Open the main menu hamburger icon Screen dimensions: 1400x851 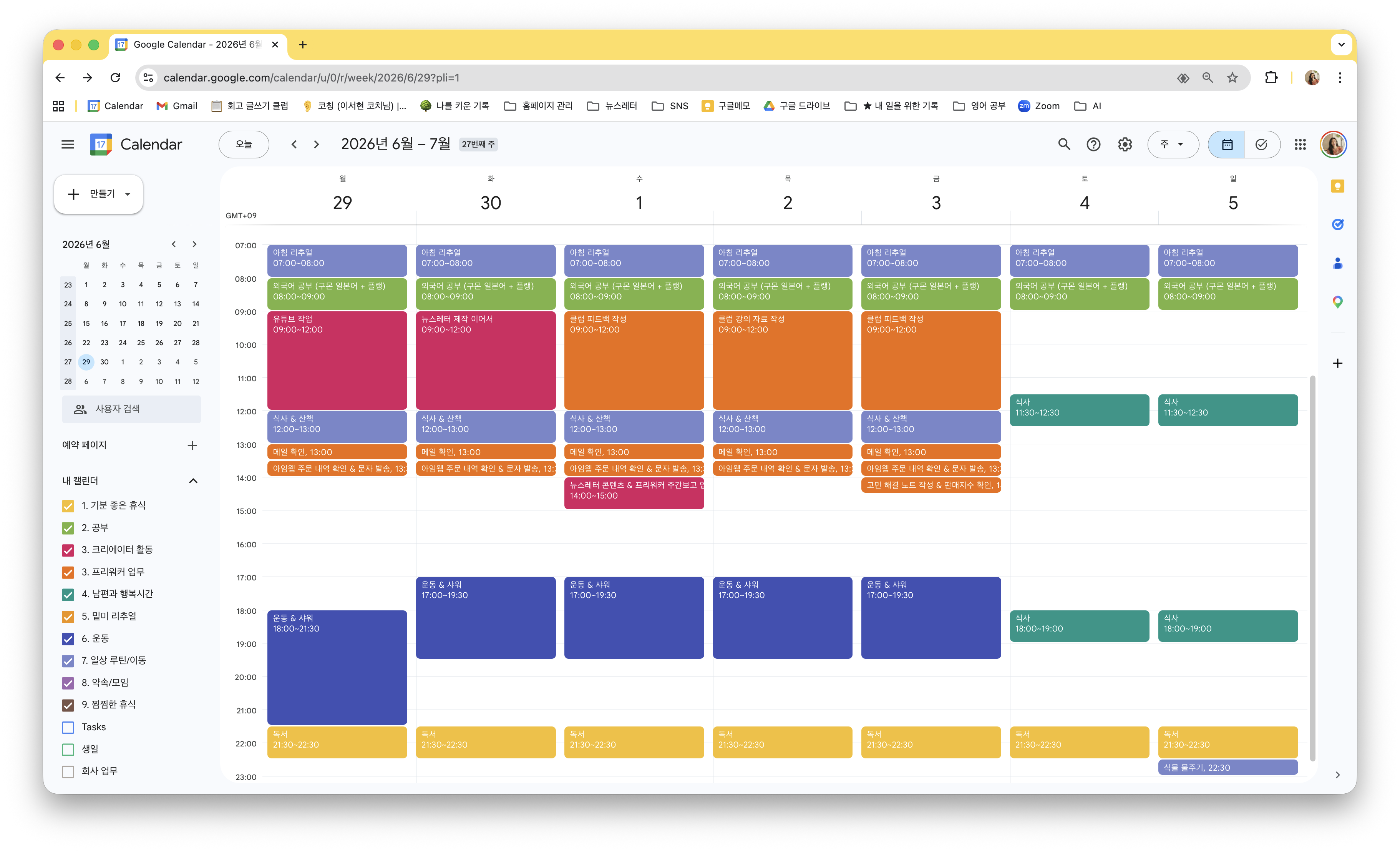(68, 145)
